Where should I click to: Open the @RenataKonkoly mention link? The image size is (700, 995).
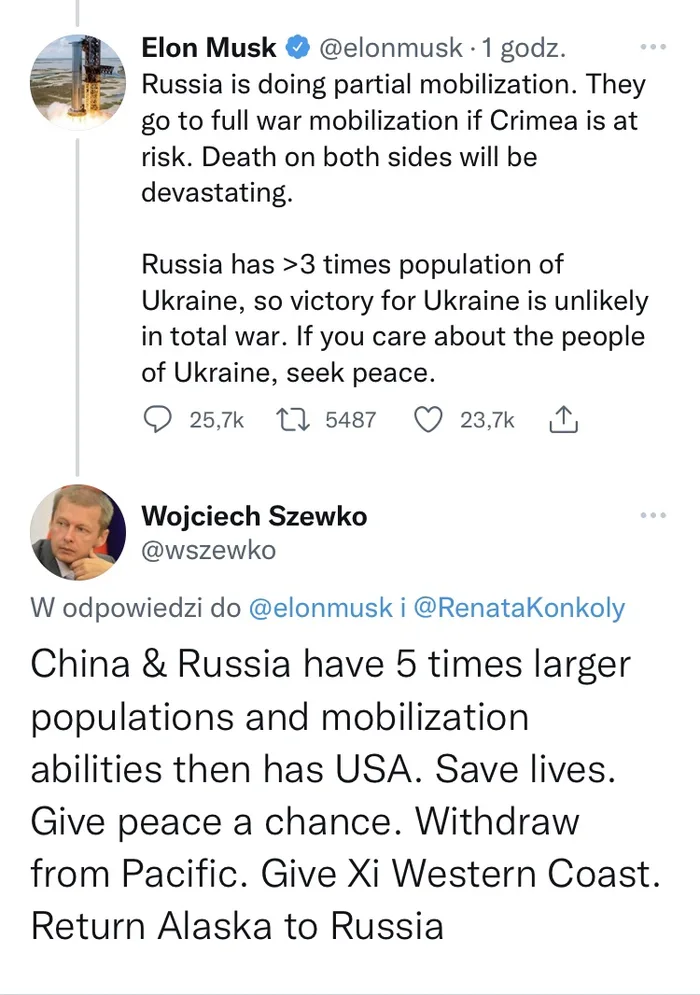(x=519, y=608)
